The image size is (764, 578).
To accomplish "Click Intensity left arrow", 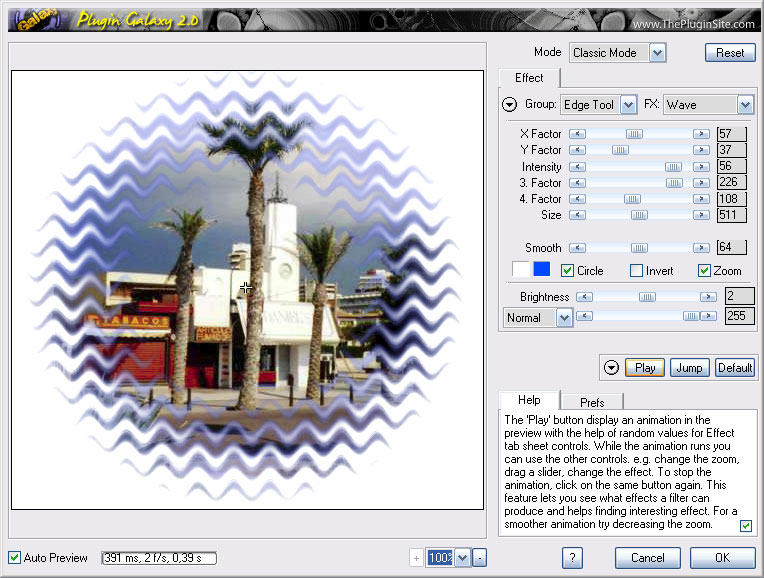I will click(577, 167).
